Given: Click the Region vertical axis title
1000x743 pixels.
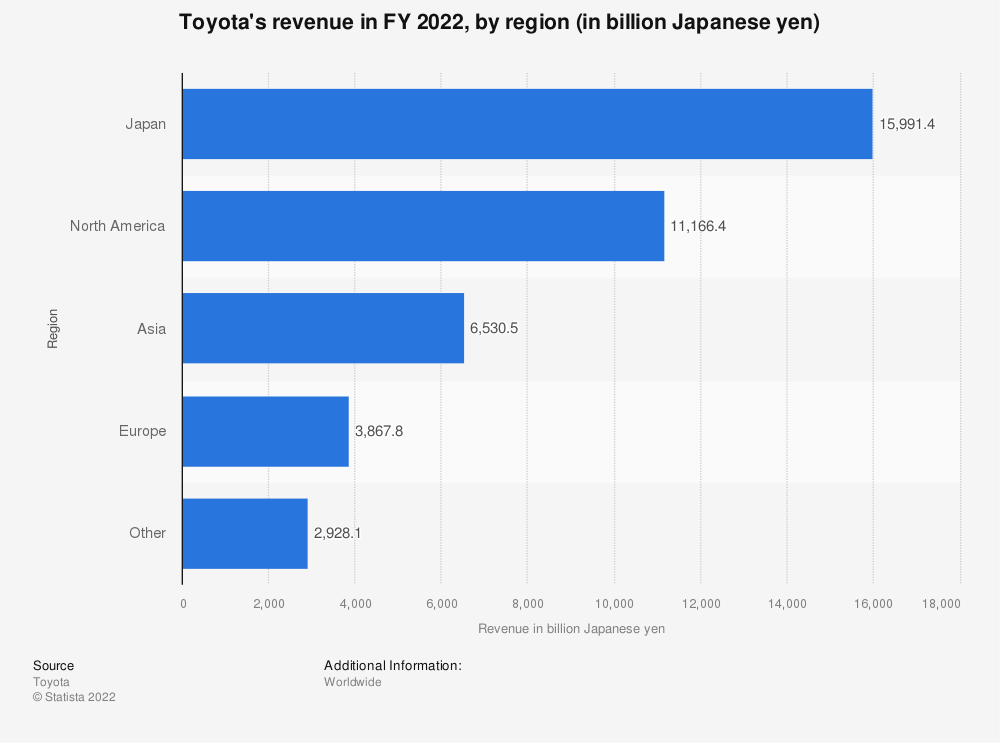Looking at the screenshot, I should [x=51, y=328].
